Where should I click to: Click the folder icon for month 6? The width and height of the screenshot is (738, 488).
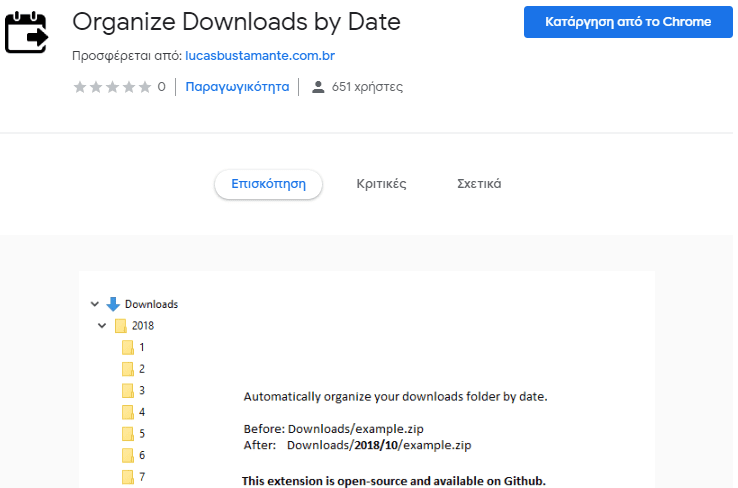coord(128,456)
